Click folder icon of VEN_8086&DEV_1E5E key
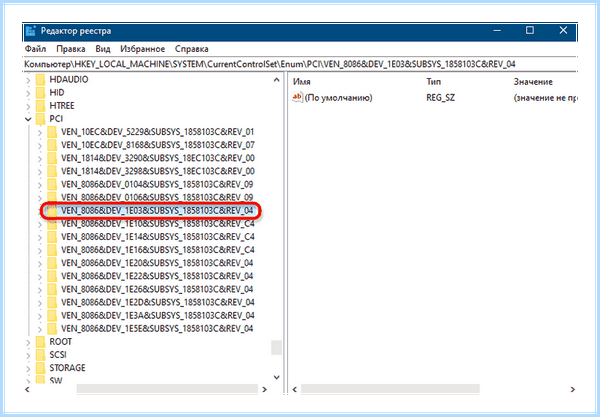Viewport: 600px width, 417px height. click(52, 328)
